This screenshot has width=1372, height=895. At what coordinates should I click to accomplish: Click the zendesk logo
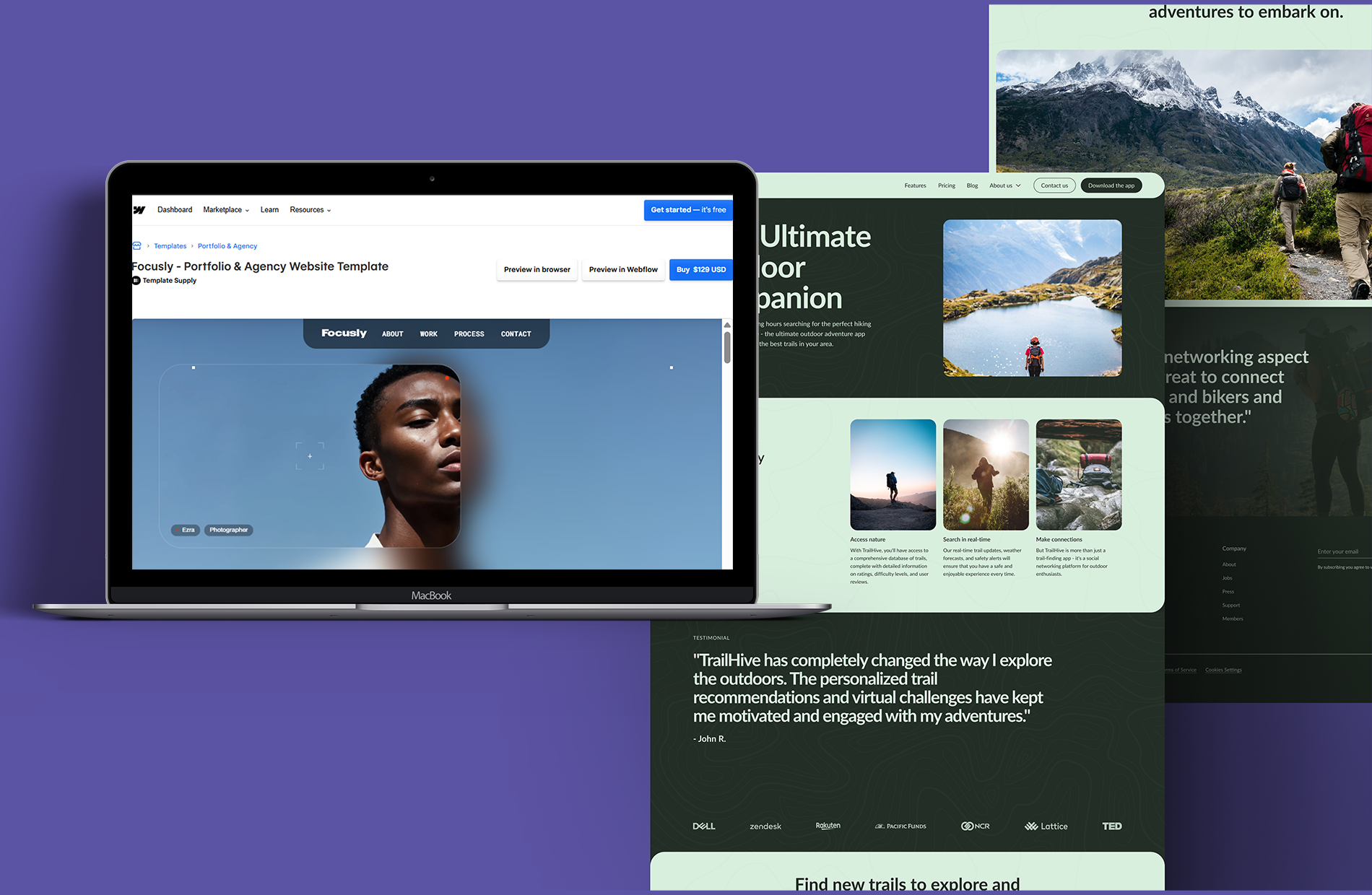tap(765, 826)
